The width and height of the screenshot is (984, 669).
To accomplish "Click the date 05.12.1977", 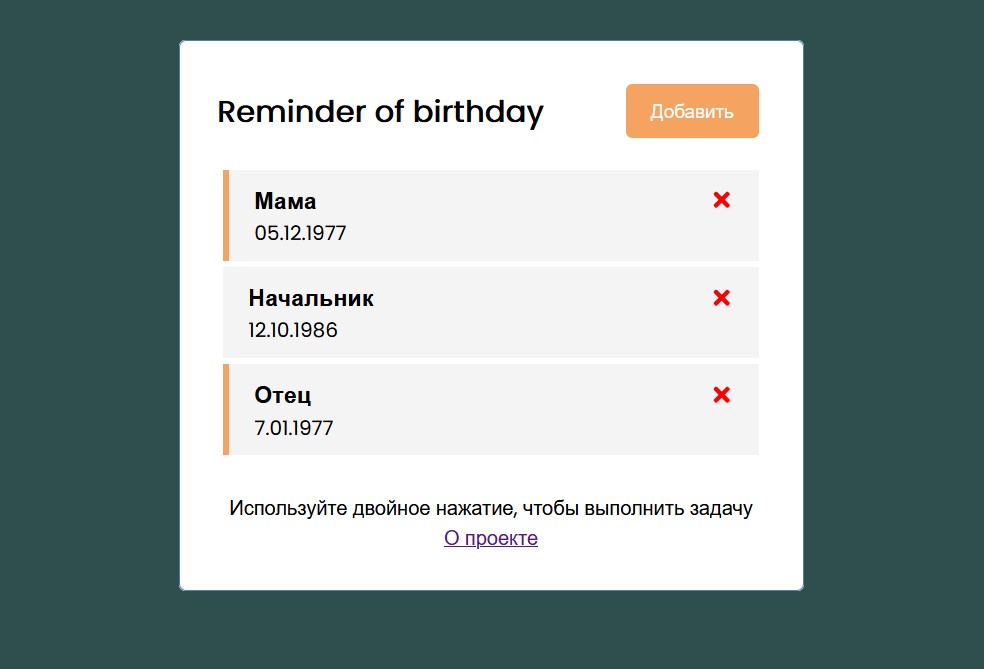I will [299, 233].
